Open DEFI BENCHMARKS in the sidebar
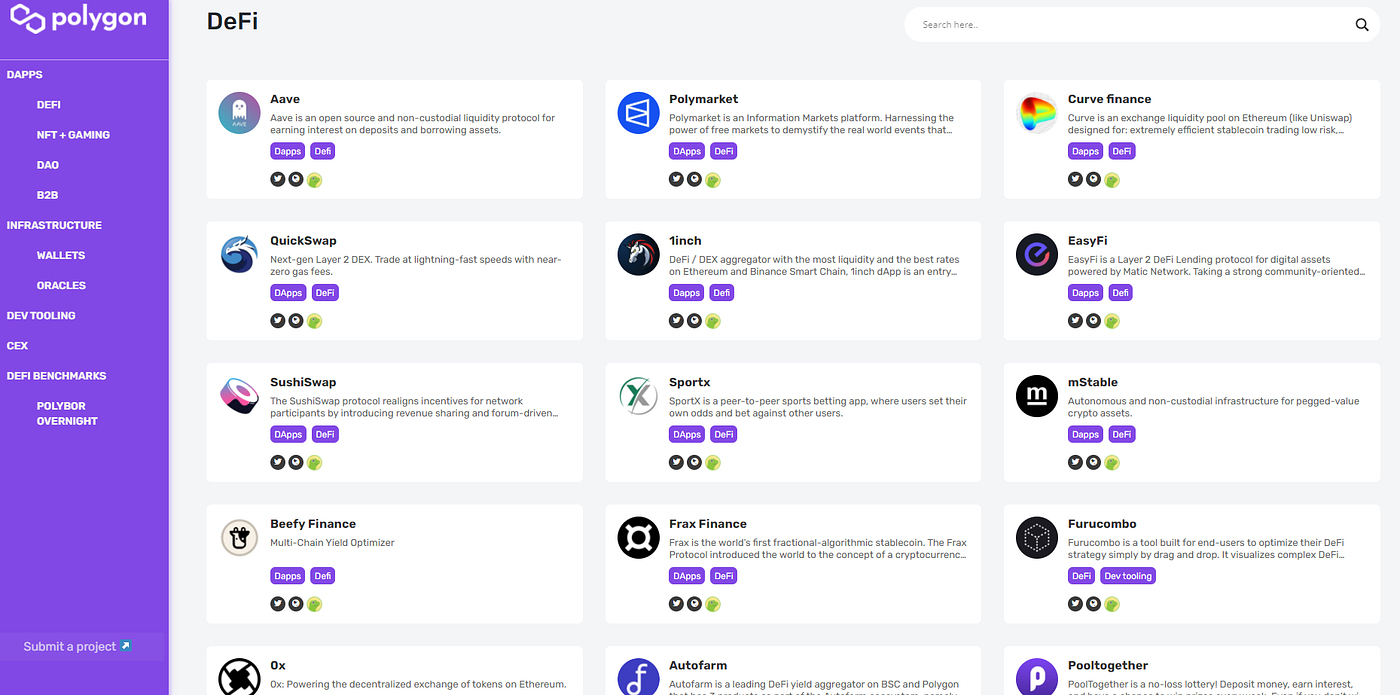This screenshot has height=695, width=1400. 56,375
